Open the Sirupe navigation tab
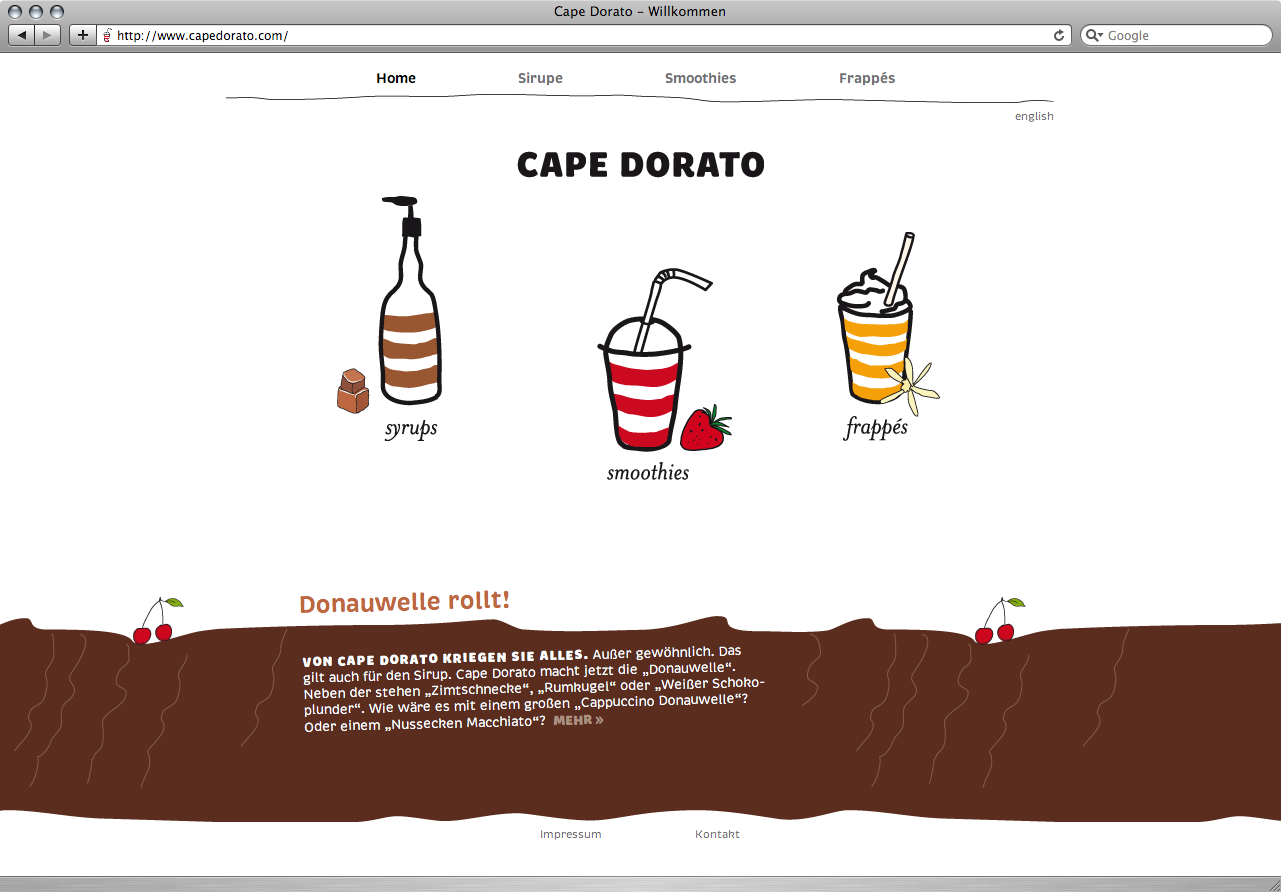1281x892 pixels. pos(540,78)
